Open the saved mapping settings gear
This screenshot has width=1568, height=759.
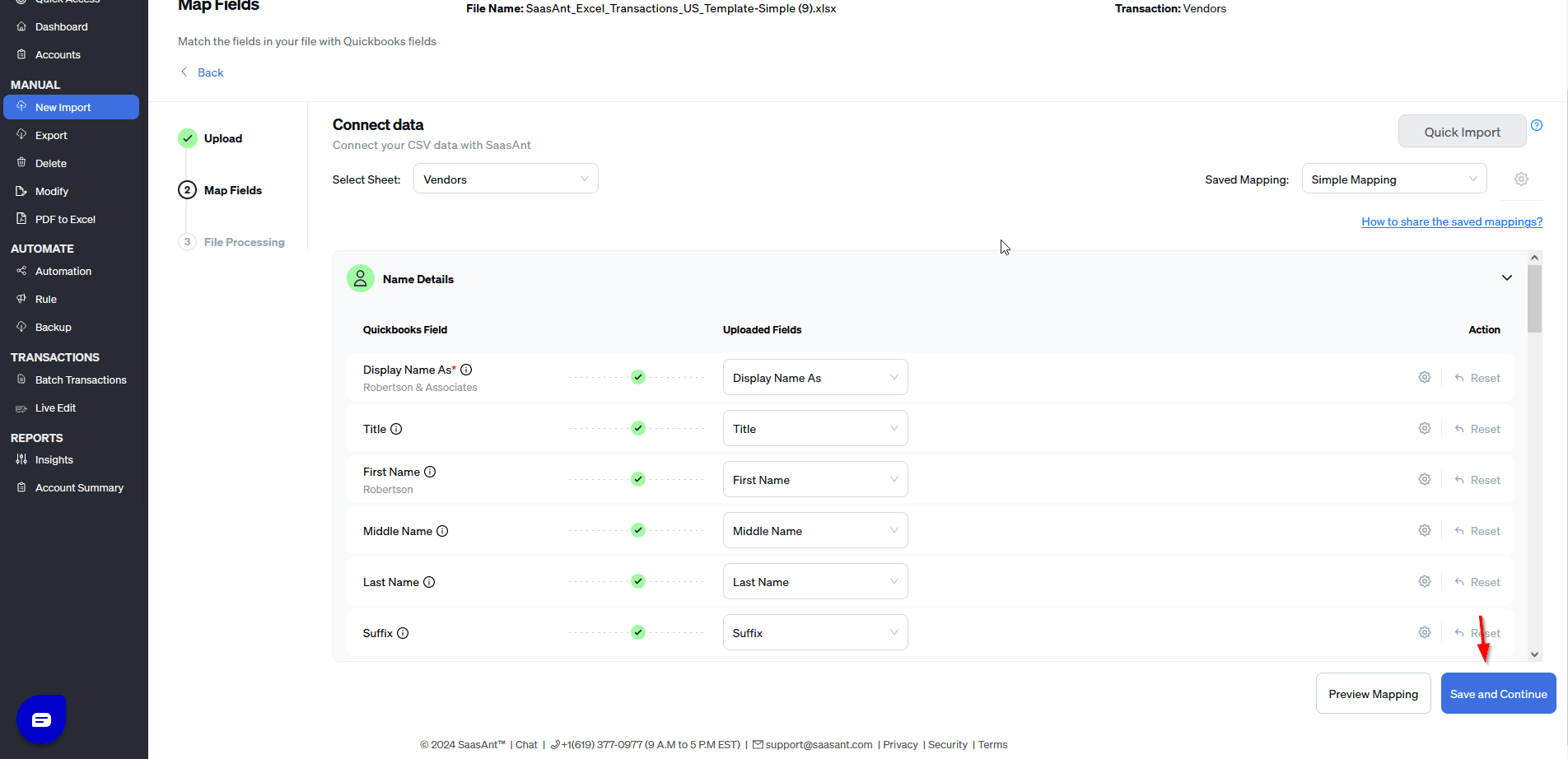[x=1521, y=179]
